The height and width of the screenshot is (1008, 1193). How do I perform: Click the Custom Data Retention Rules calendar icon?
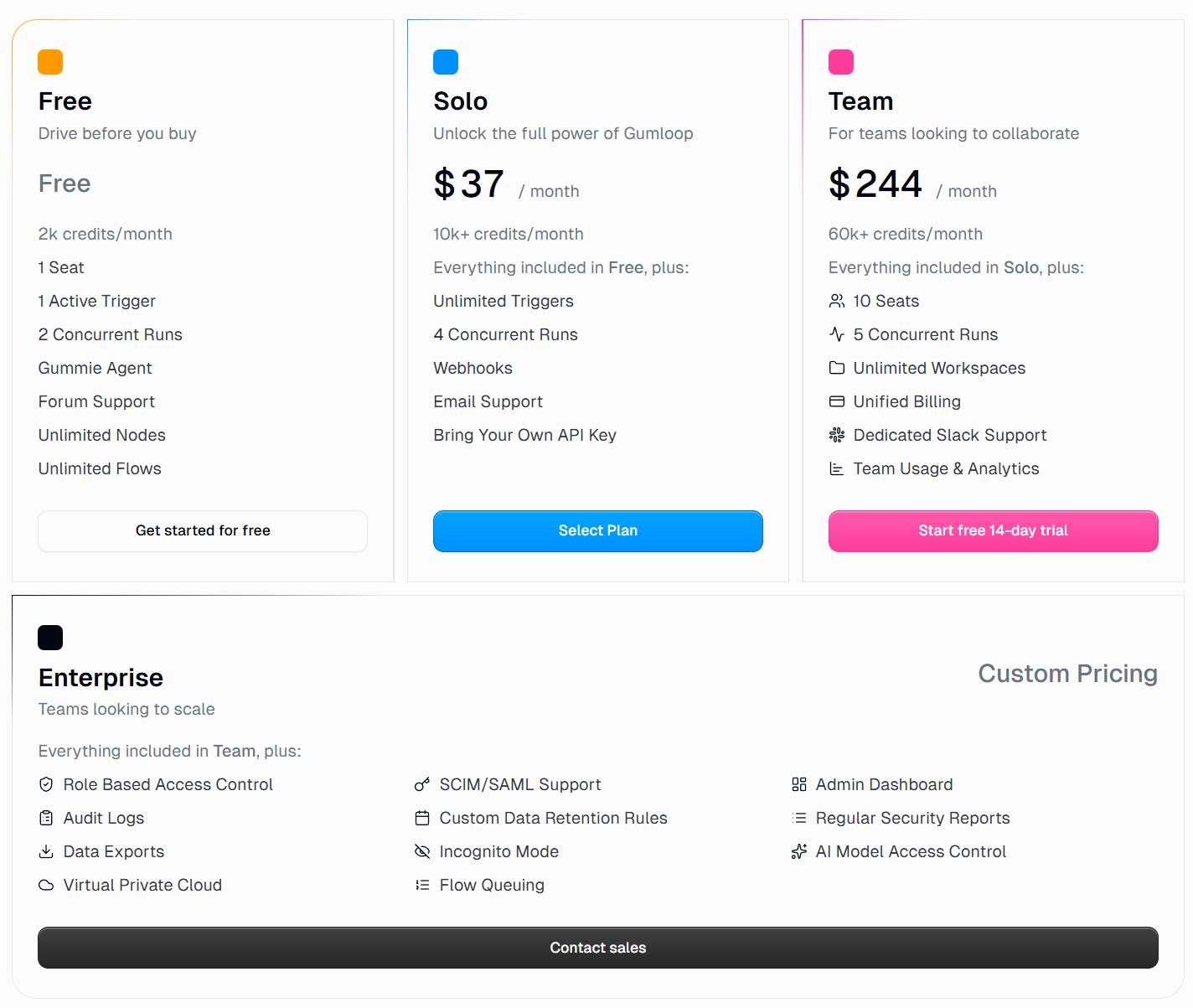(422, 818)
